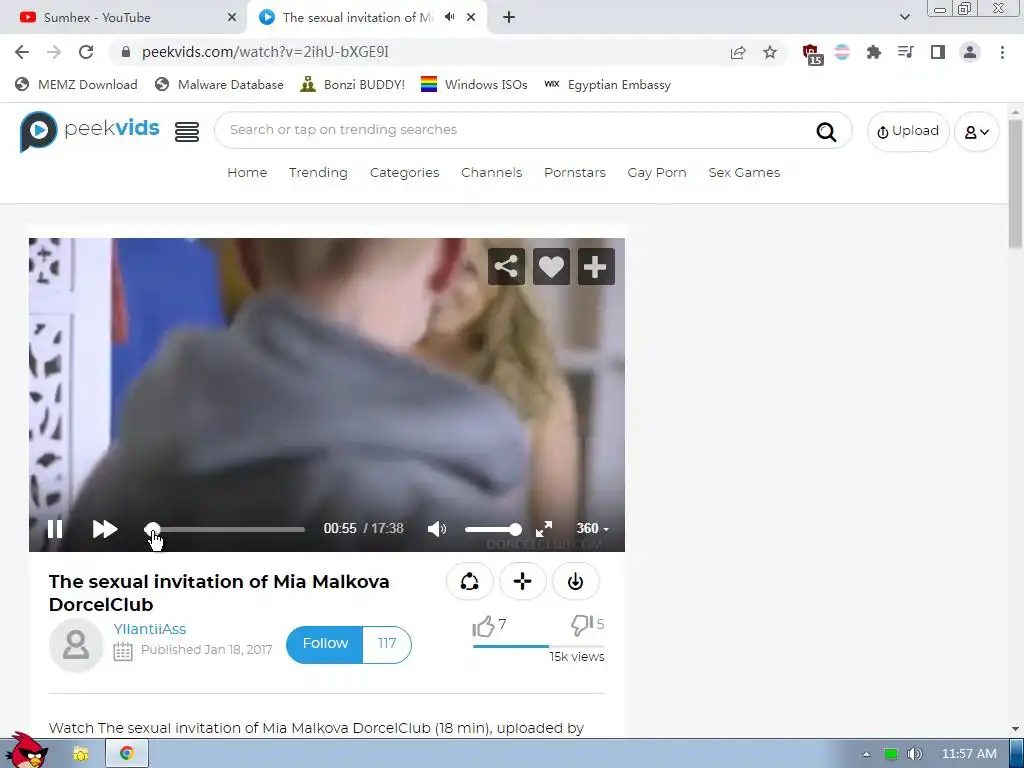This screenshot has width=1024, height=768.
Task: Bookmark this page with the star icon
Action: 770,52
